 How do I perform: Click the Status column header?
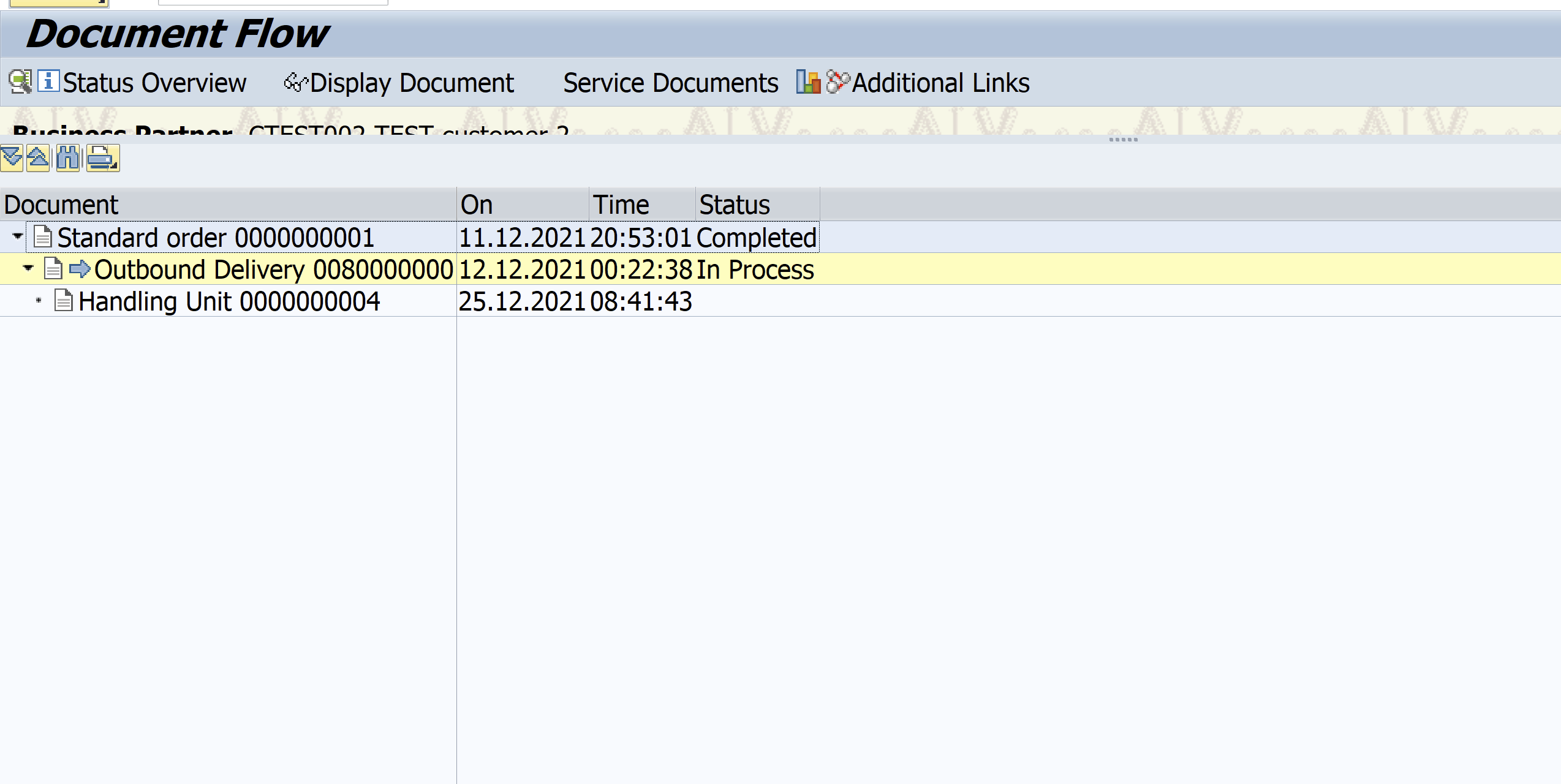click(x=758, y=205)
